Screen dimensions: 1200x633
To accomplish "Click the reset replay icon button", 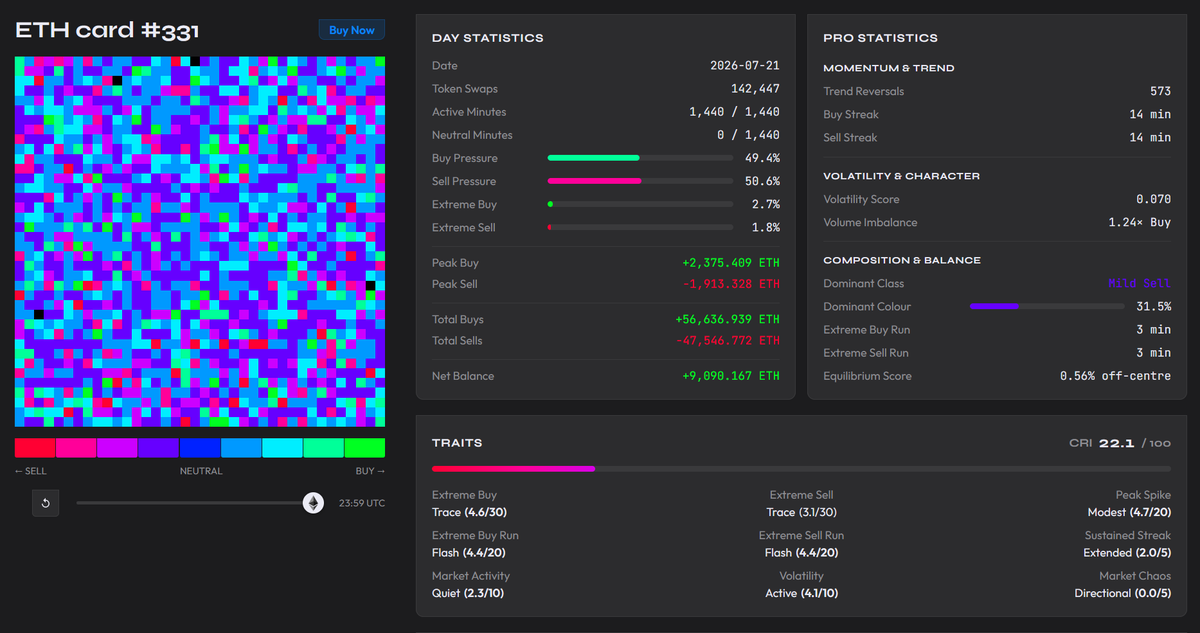I will (45, 503).
